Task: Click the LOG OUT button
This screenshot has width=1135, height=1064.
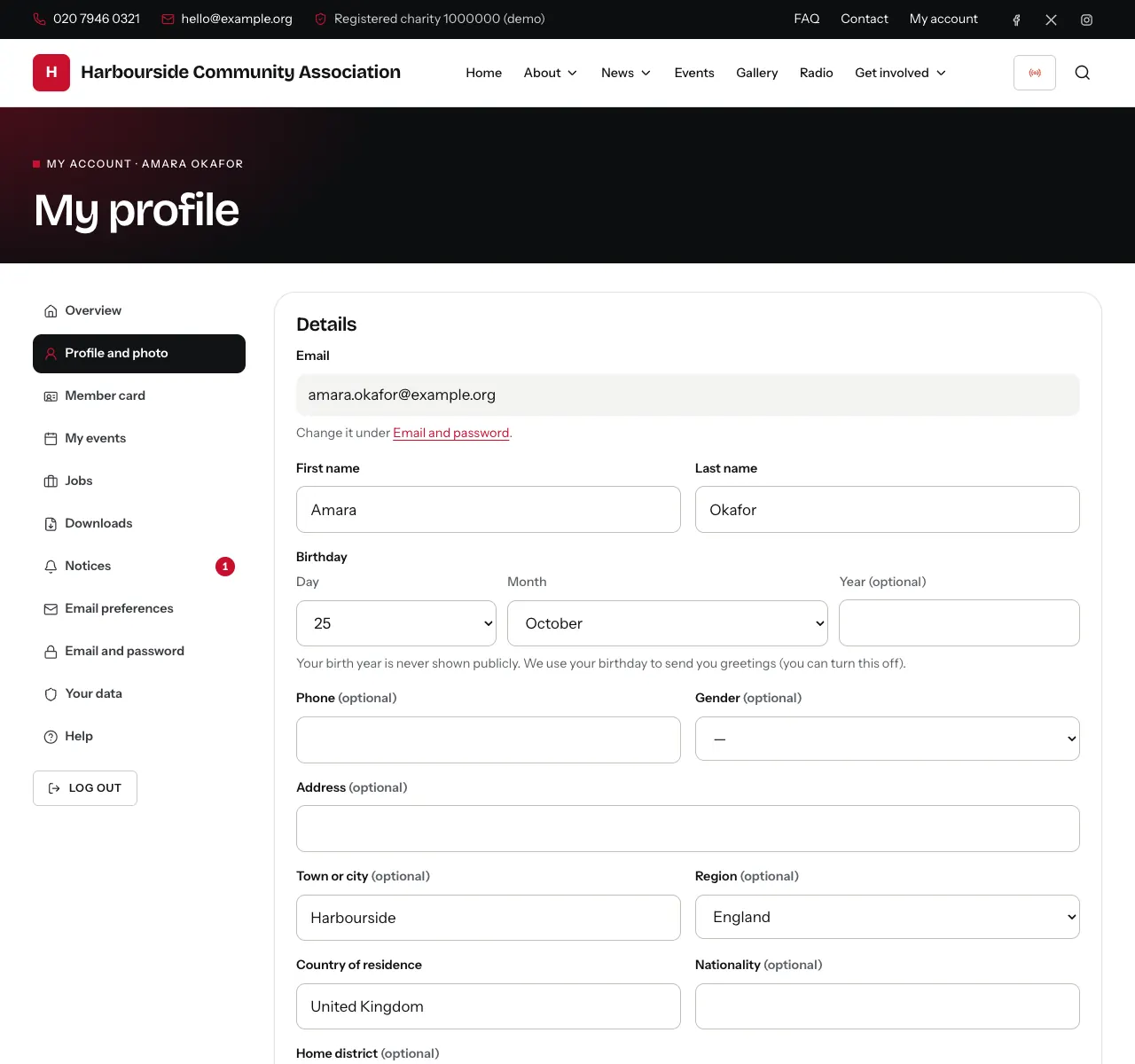Action: tap(85, 788)
